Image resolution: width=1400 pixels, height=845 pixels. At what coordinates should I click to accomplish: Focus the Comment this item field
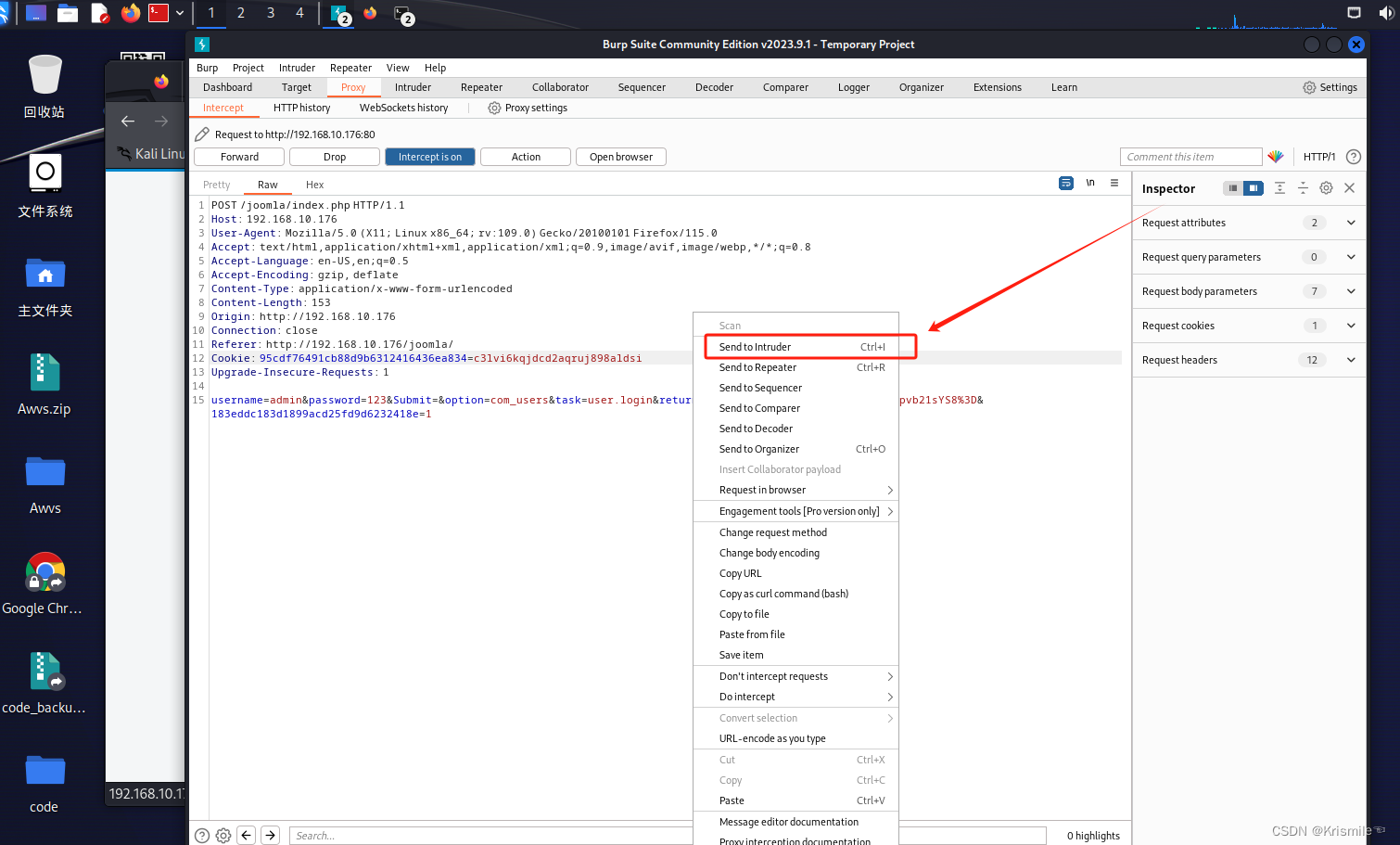tap(1191, 157)
